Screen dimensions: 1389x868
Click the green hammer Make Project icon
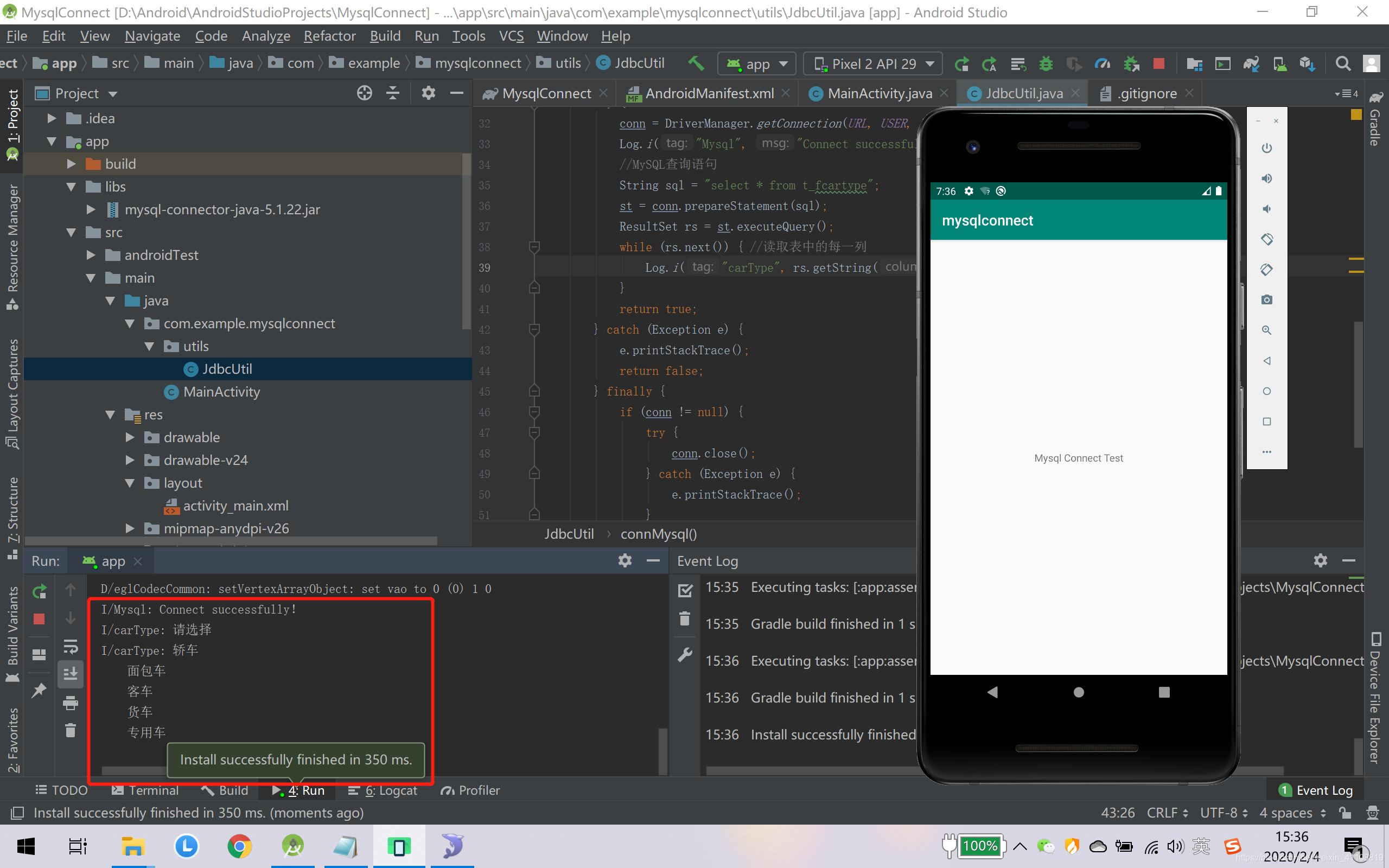pyautogui.click(x=696, y=63)
